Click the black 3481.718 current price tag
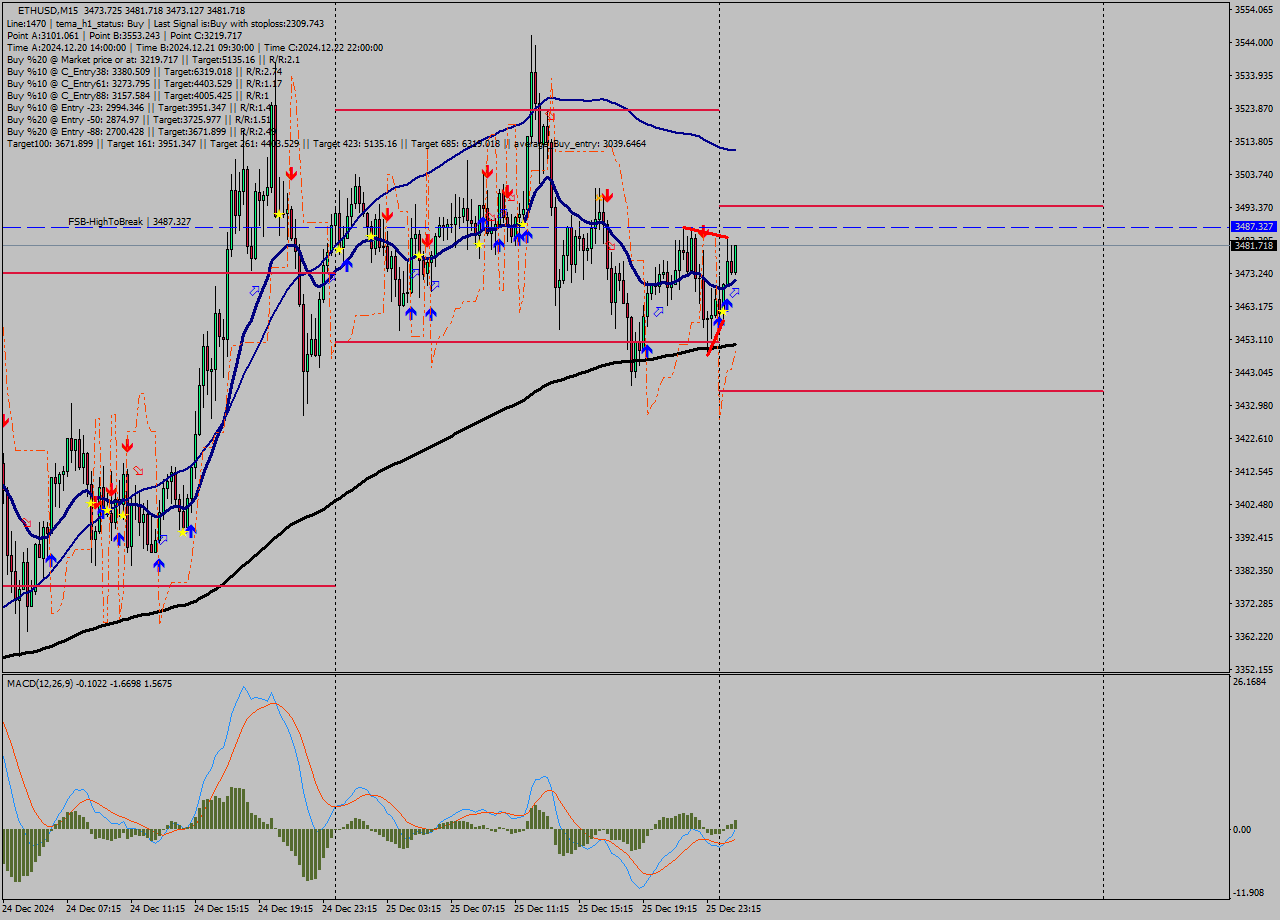 pos(1254,245)
